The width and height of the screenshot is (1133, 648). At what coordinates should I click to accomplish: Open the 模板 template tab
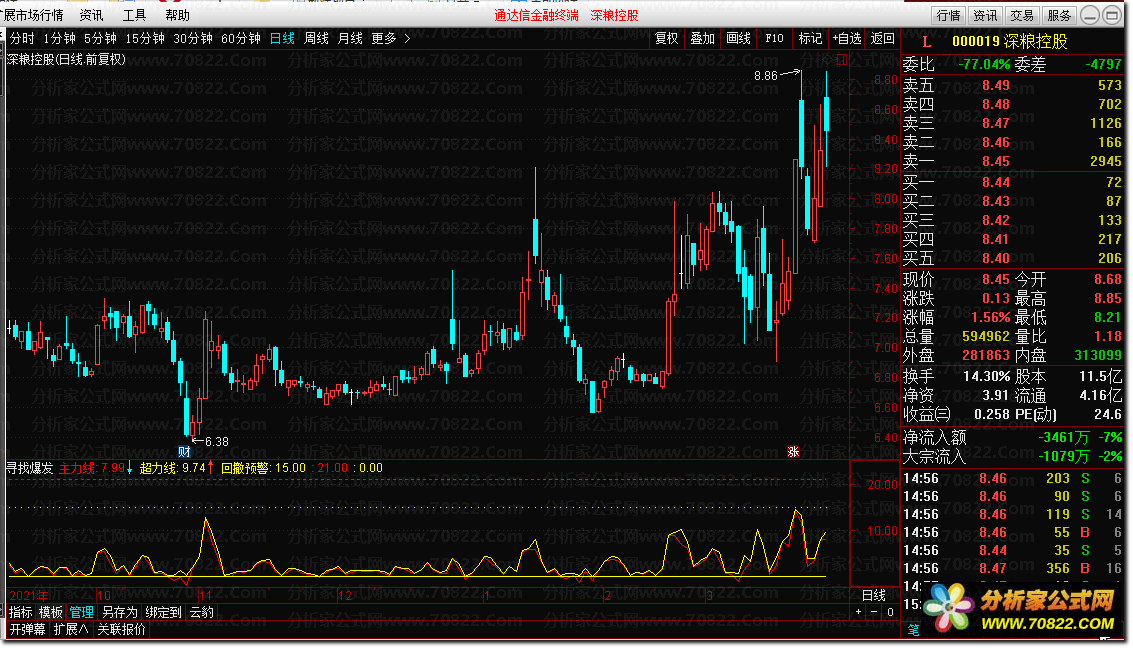click(x=51, y=613)
